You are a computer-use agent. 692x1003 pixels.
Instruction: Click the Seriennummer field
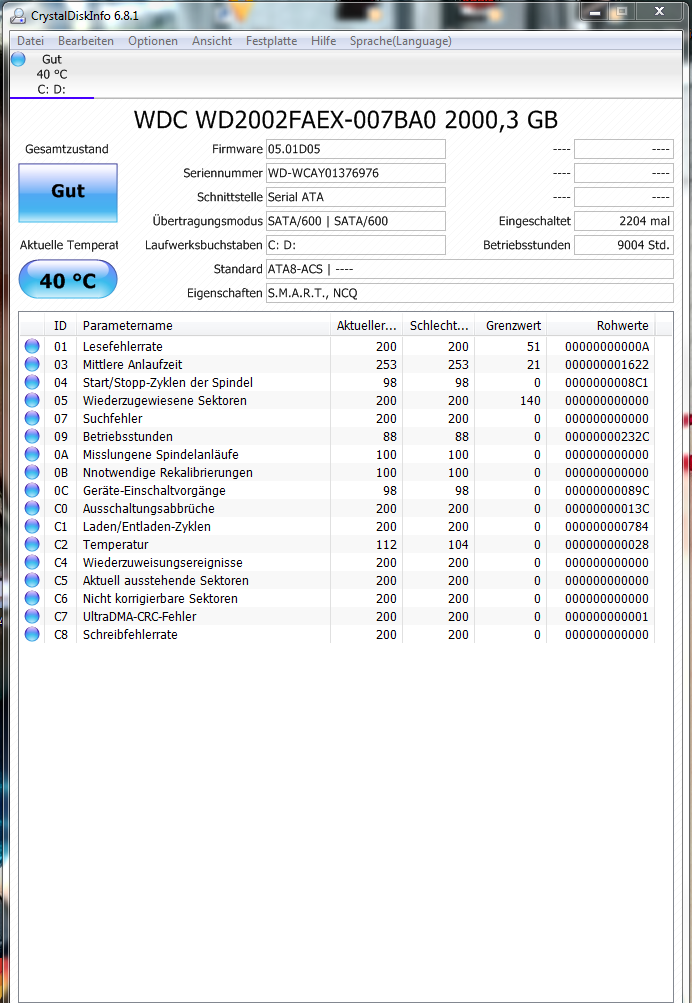pyautogui.click(x=356, y=173)
